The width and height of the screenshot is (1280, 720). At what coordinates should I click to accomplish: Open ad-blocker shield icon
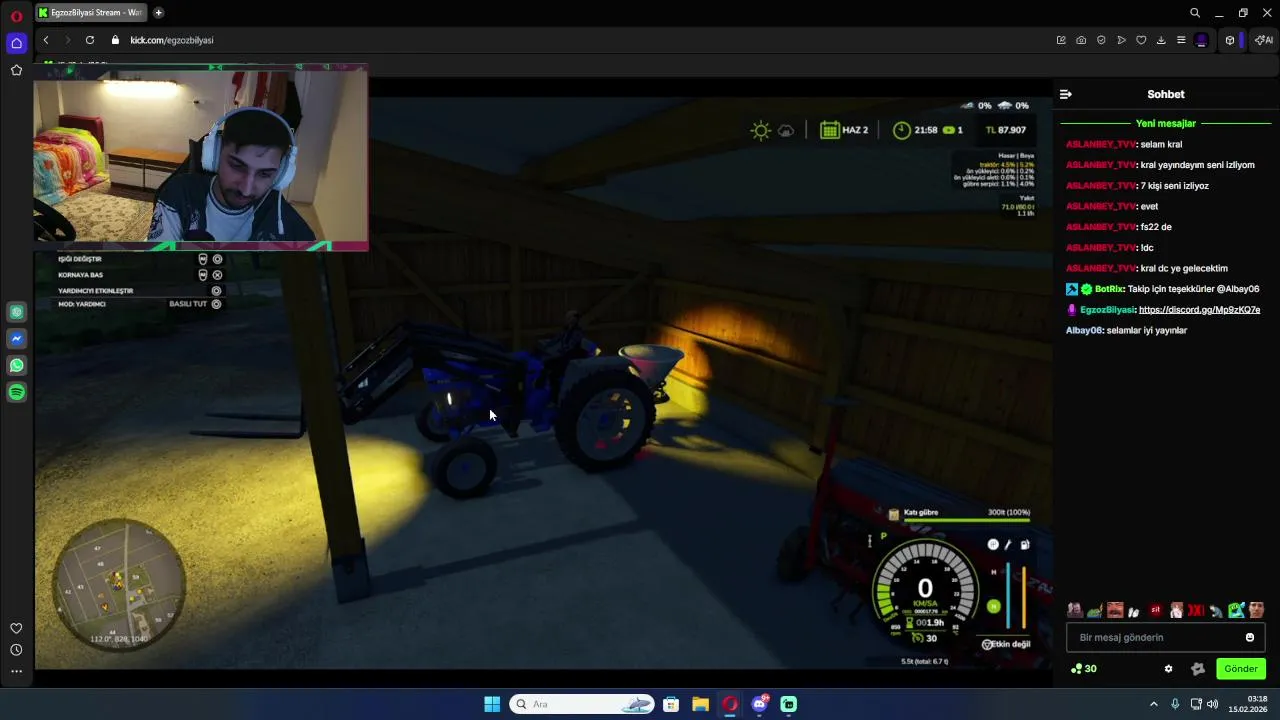pyautogui.click(x=1101, y=40)
